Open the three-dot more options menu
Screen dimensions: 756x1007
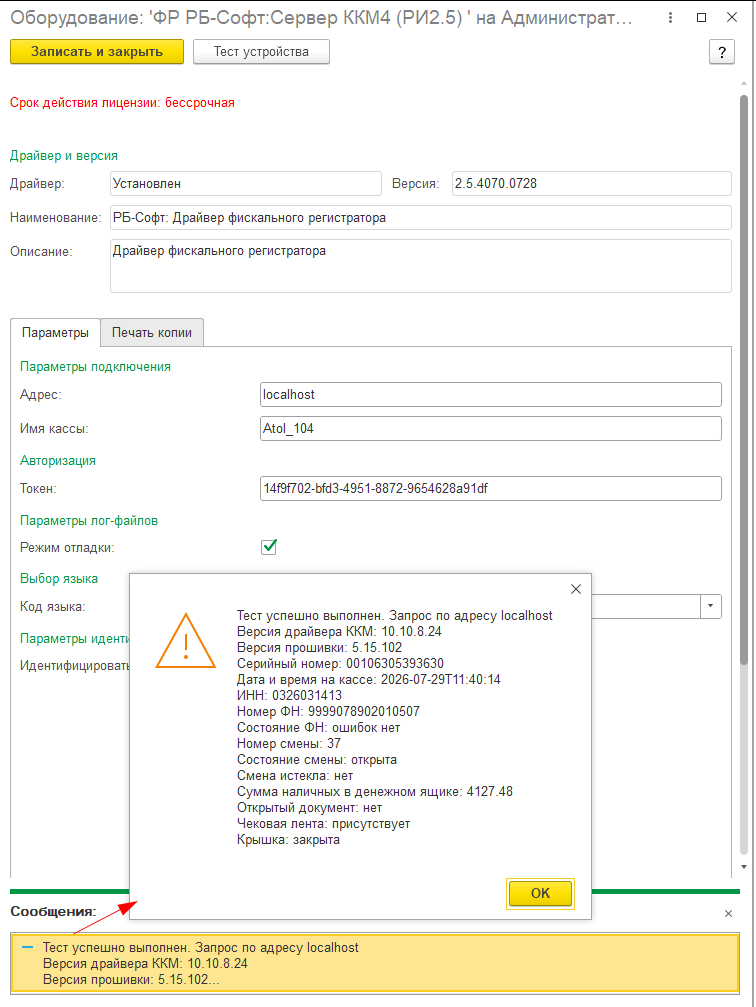670,18
